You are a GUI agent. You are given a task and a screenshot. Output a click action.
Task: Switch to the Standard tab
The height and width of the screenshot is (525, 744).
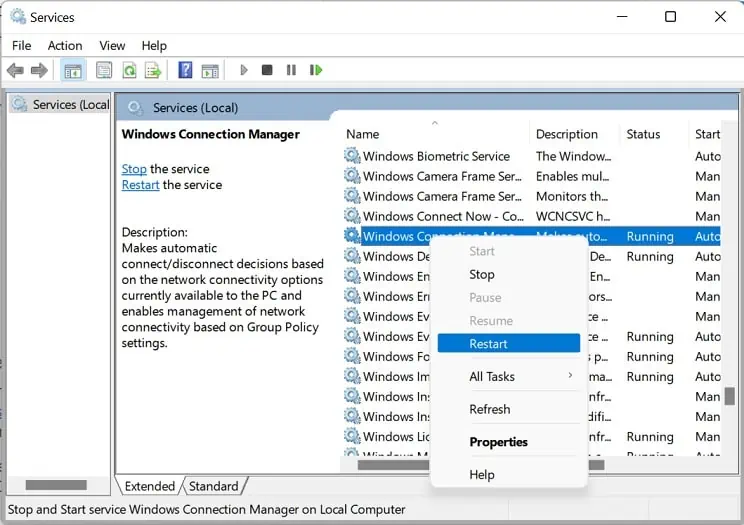(x=214, y=486)
